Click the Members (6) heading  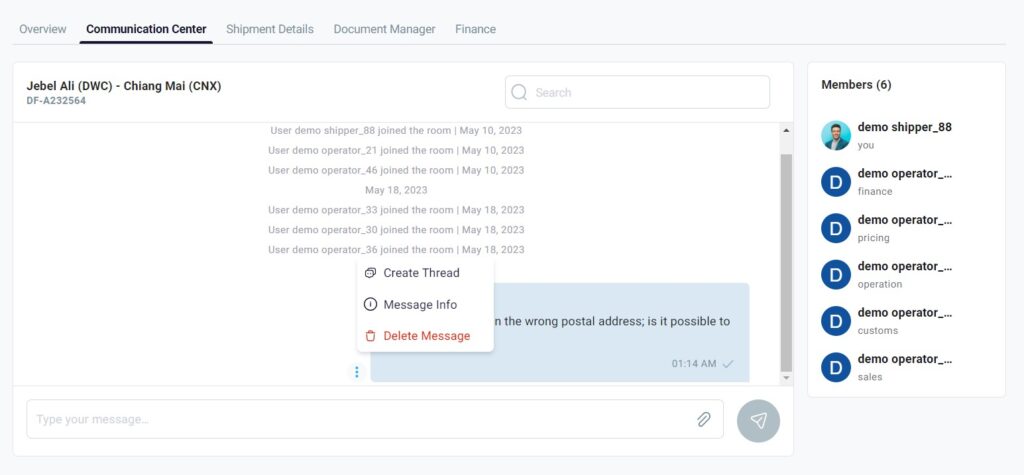856,85
